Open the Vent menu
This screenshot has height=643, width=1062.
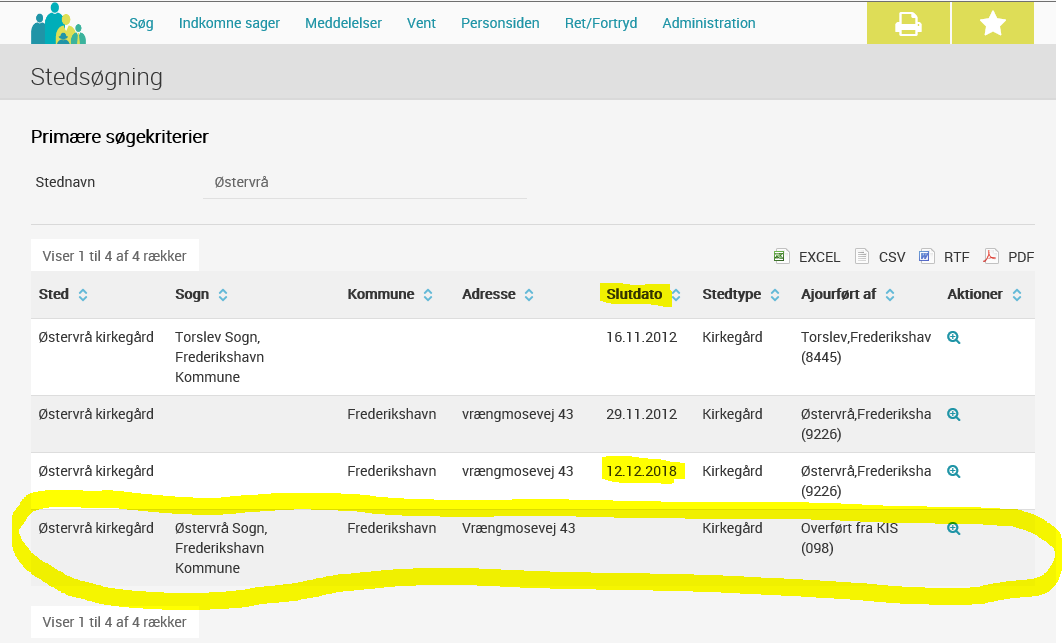click(421, 23)
